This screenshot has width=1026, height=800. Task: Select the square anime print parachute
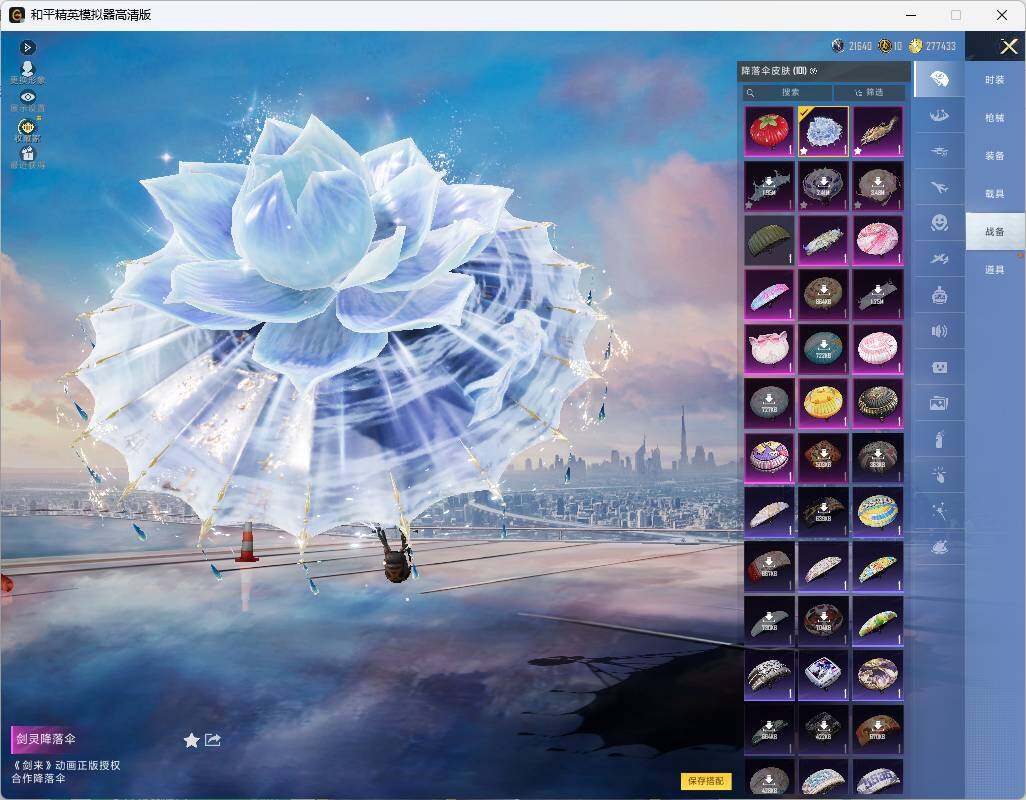click(823, 674)
